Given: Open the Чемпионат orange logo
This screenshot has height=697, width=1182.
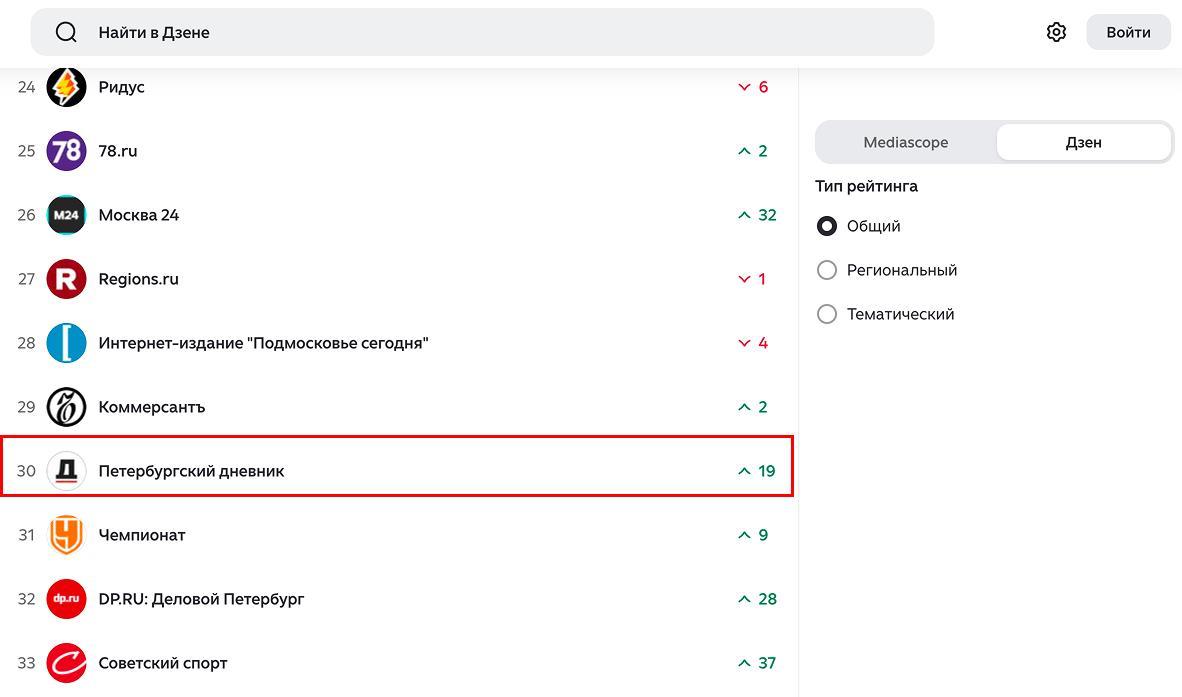Looking at the screenshot, I should click(66, 535).
